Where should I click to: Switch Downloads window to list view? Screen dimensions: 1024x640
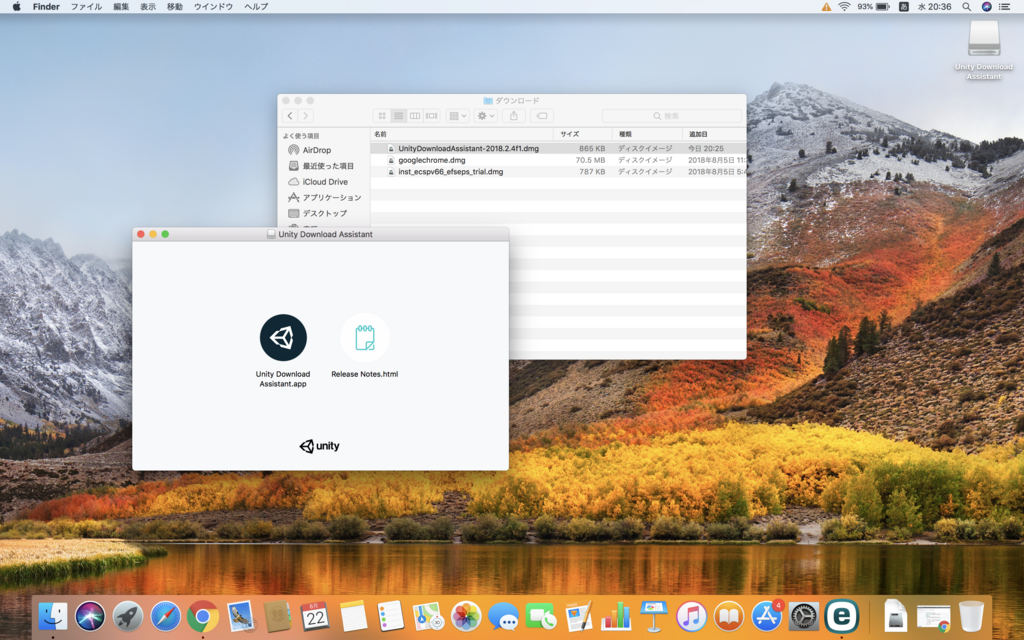(398, 116)
